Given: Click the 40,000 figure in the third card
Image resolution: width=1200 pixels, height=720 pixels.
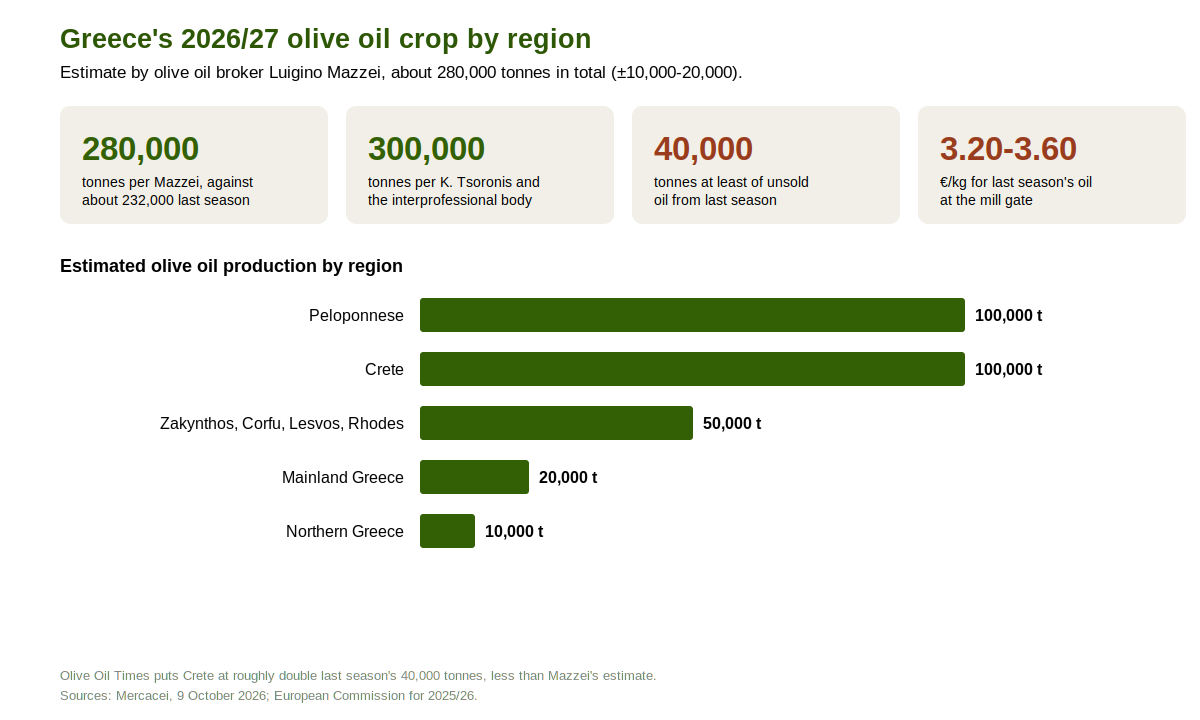Looking at the screenshot, I should point(703,149).
